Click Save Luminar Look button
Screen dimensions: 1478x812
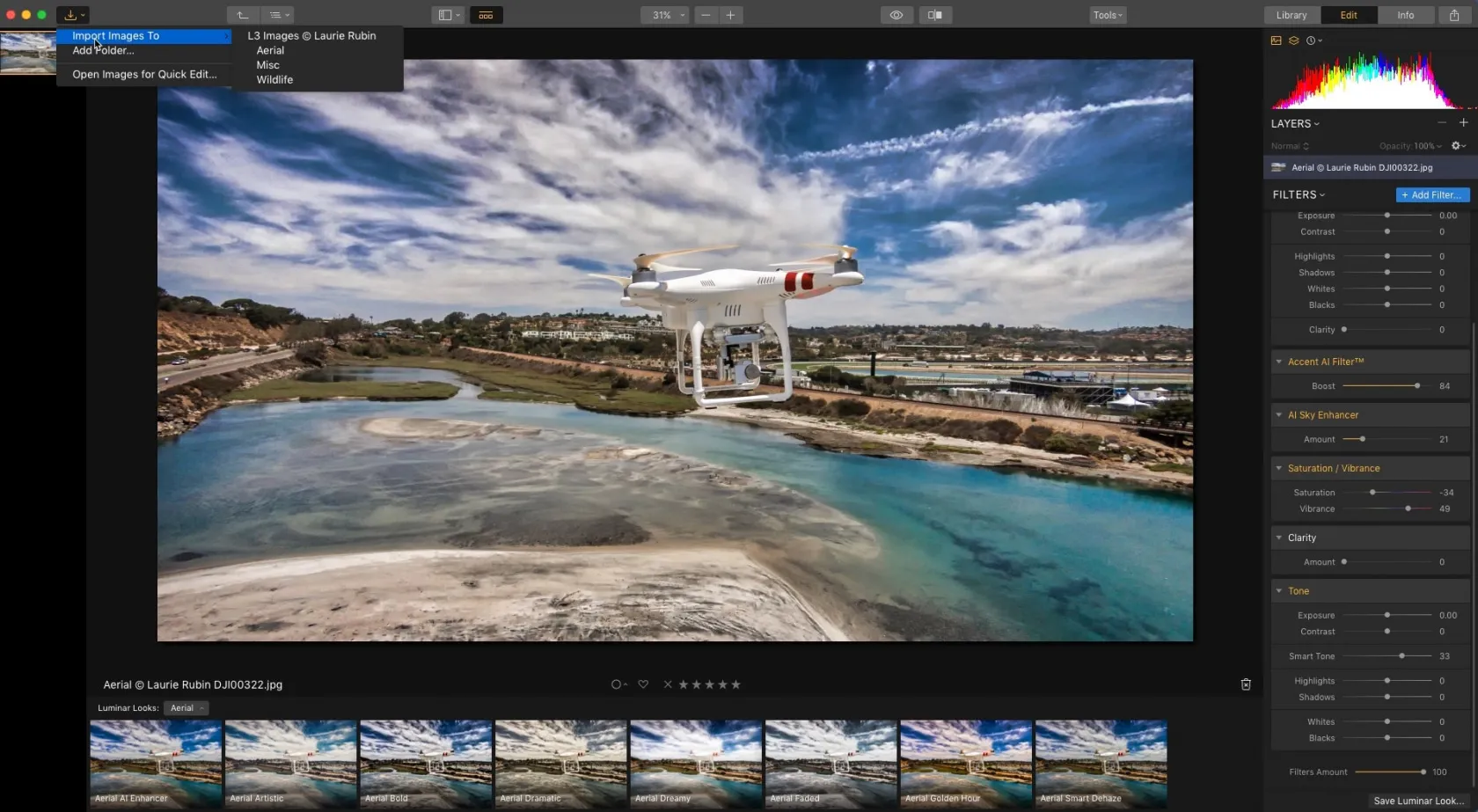[1418, 801]
